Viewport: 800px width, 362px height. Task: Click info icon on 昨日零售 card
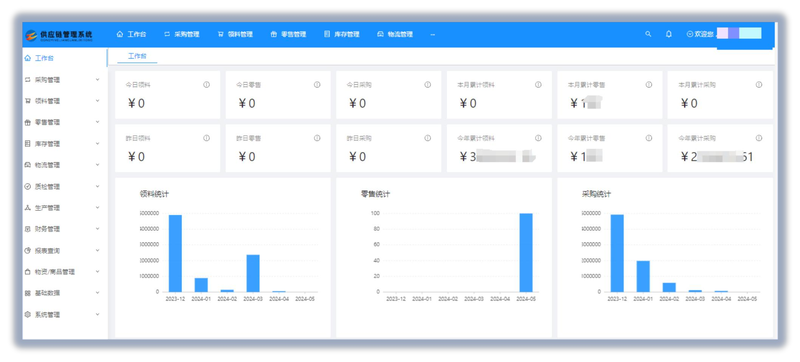(x=317, y=138)
